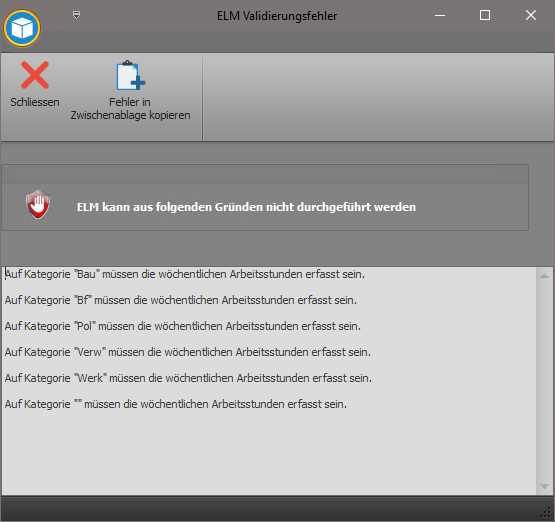Viewport: 555px width, 522px height.
Task: Click the scrollbar up arrow
Action: tap(544, 276)
